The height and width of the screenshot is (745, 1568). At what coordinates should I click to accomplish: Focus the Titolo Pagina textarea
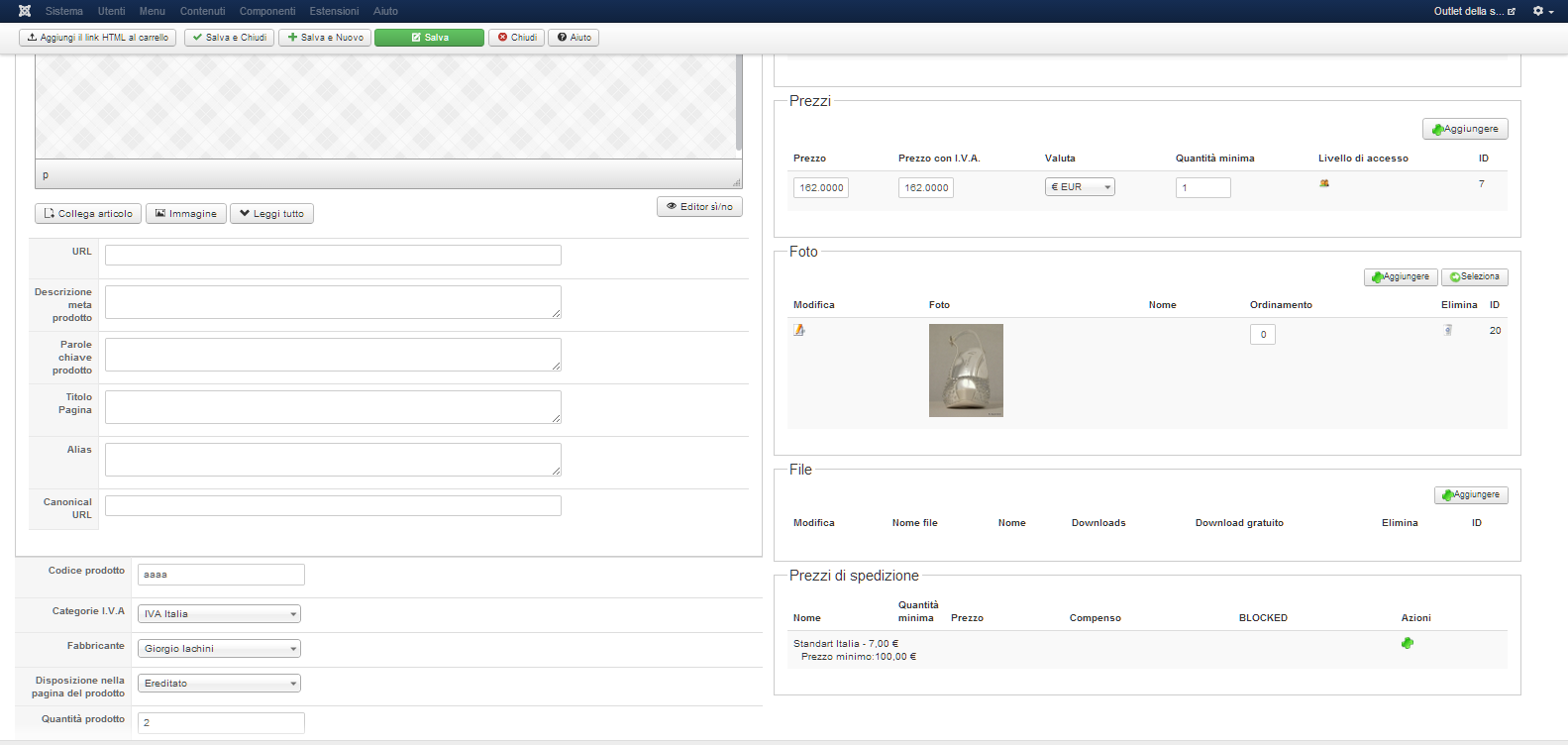333,407
